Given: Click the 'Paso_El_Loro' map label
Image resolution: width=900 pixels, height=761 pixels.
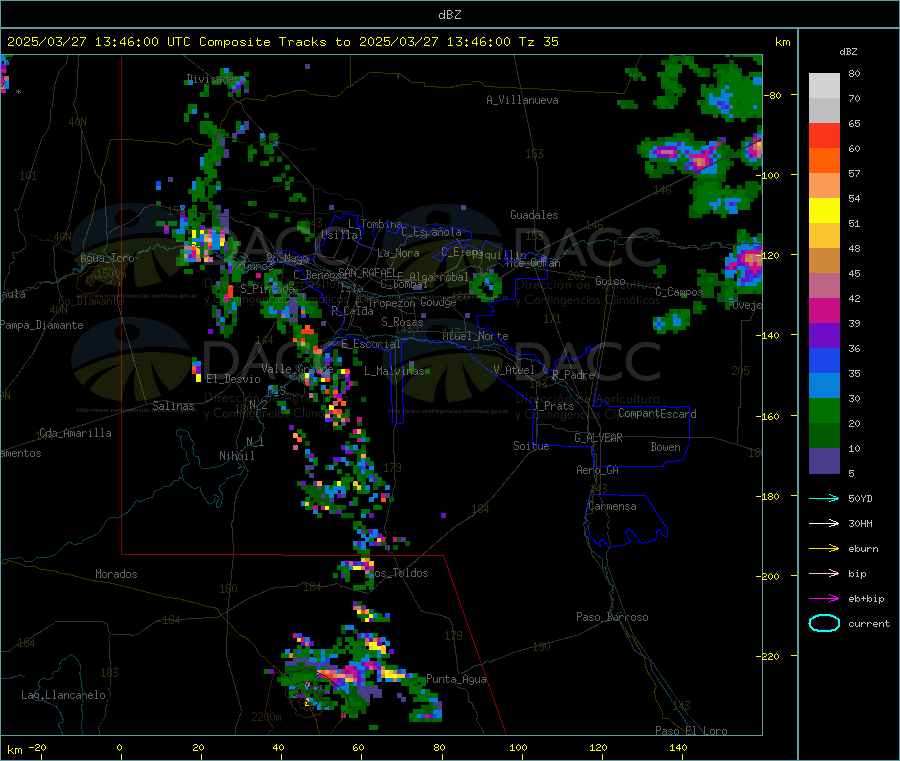Looking at the screenshot, I should (691, 731).
